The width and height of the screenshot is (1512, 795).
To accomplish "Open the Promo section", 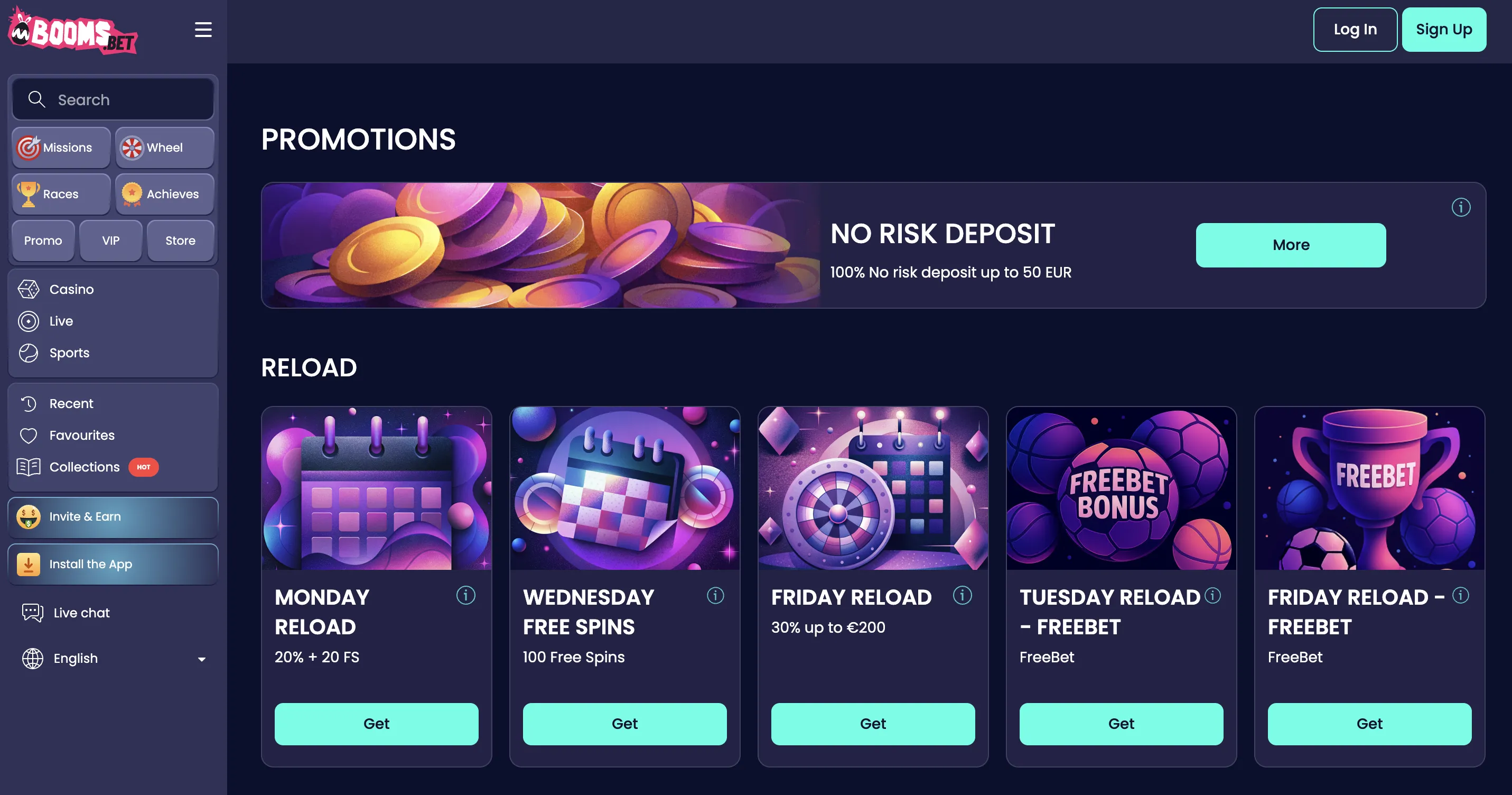I will coord(42,240).
